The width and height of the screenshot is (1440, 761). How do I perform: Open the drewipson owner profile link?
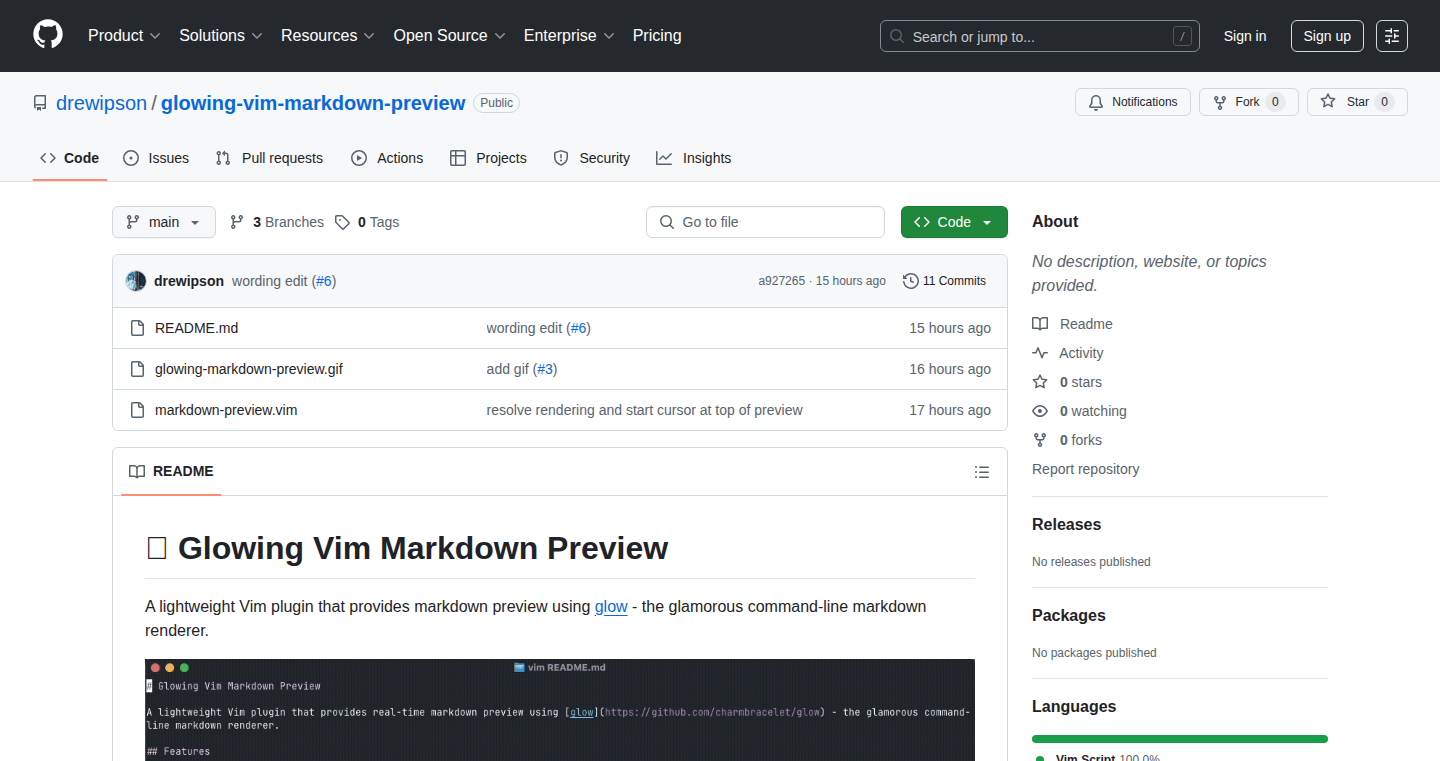[101, 103]
